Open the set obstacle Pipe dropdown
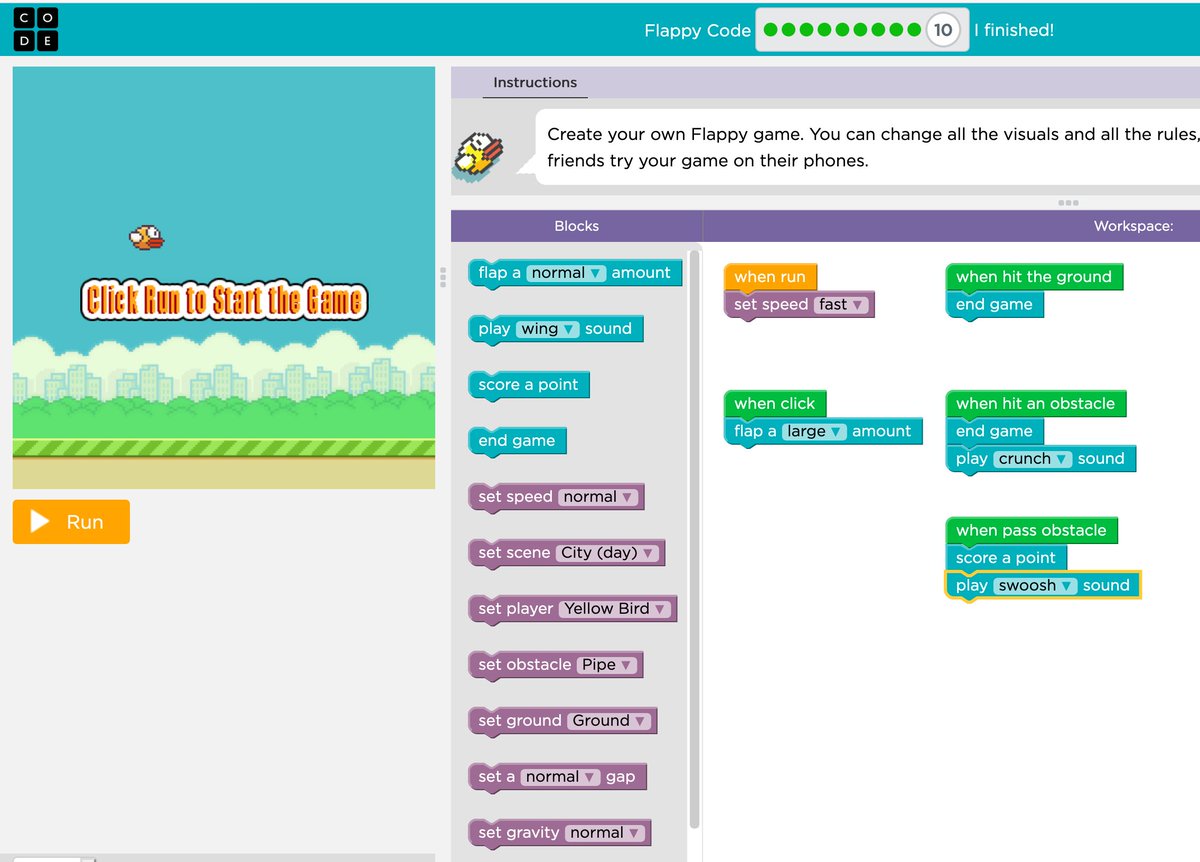Image resolution: width=1200 pixels, height=862 pixels. point(607,665)
